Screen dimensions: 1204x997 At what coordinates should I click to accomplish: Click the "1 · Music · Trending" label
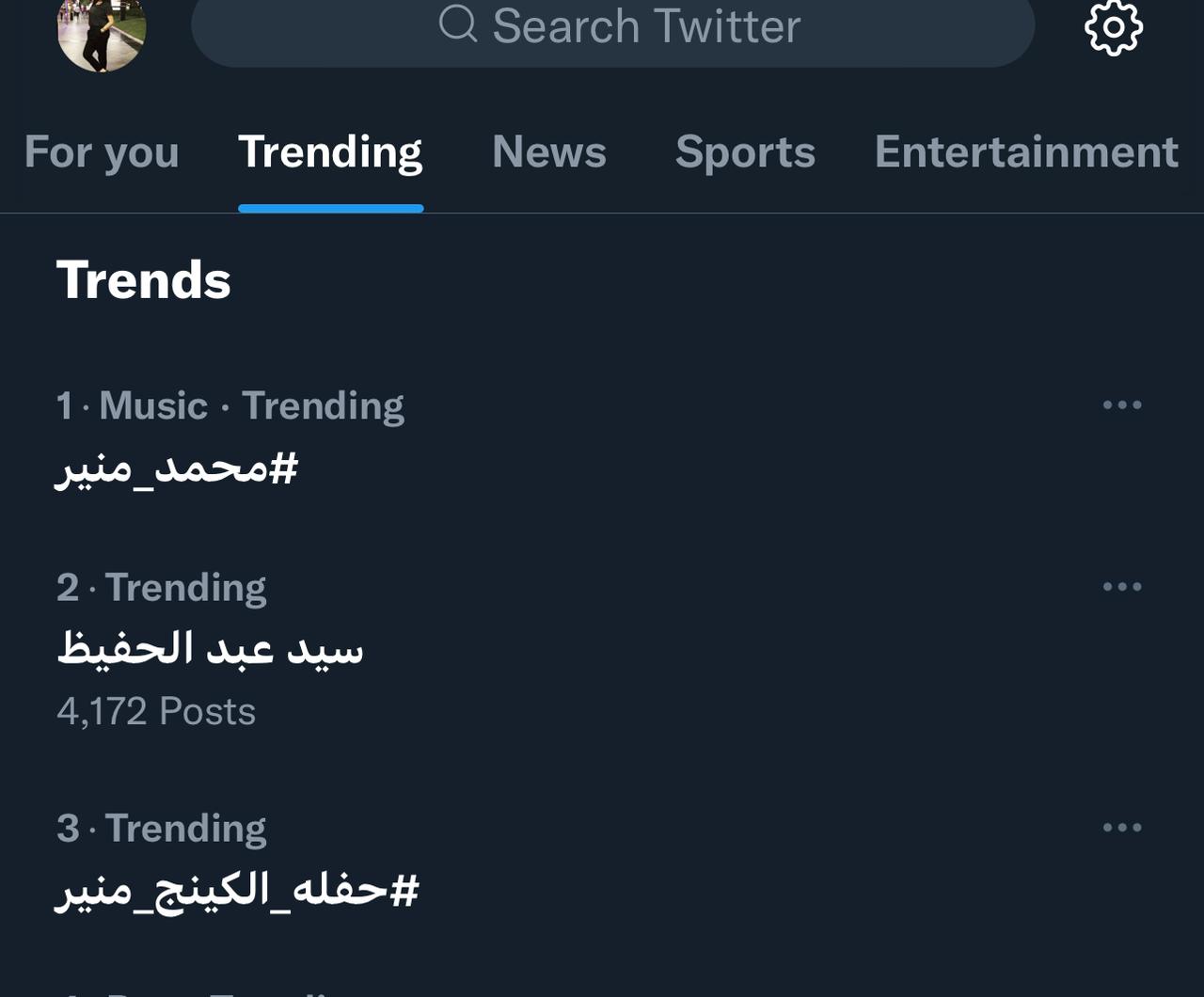click(230, 406)
